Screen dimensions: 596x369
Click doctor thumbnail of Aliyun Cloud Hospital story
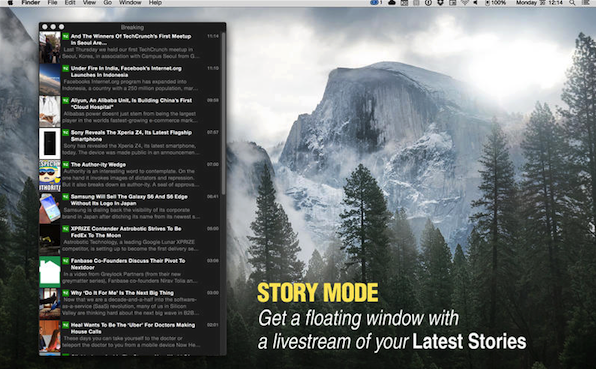pos(50,111)
